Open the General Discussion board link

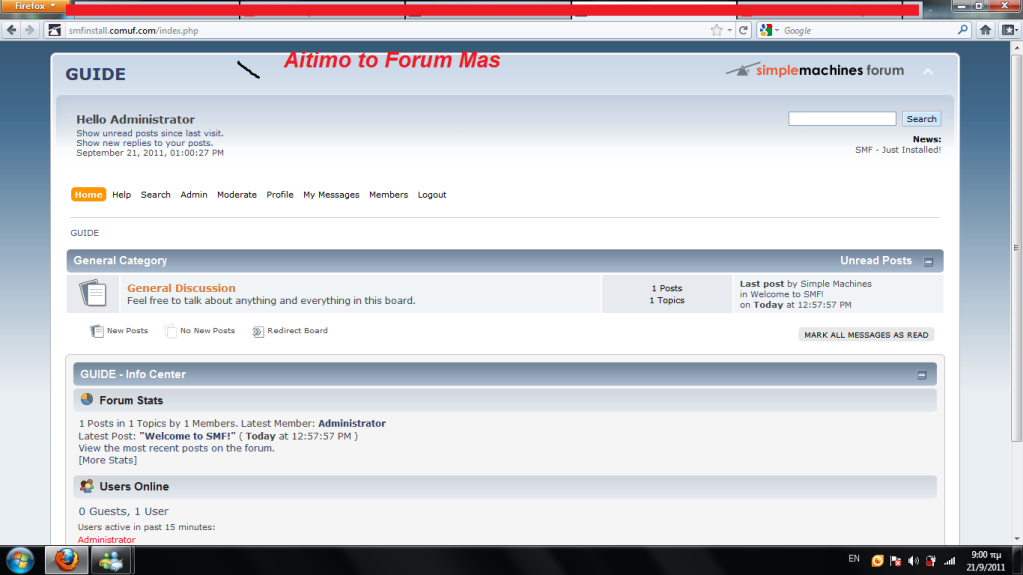click(181, 288)
